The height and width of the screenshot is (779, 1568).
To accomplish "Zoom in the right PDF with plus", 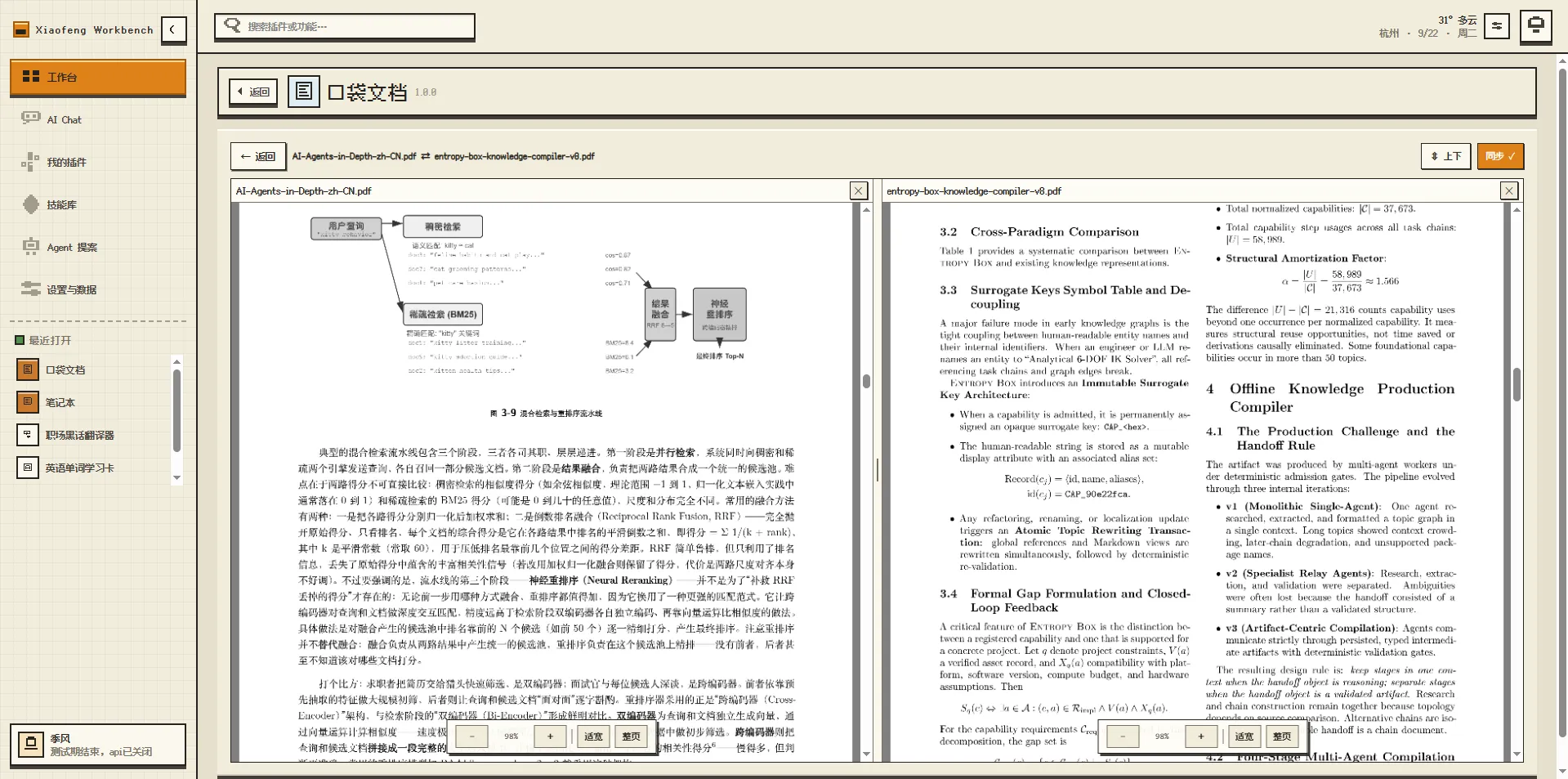I will (1200, 736).
